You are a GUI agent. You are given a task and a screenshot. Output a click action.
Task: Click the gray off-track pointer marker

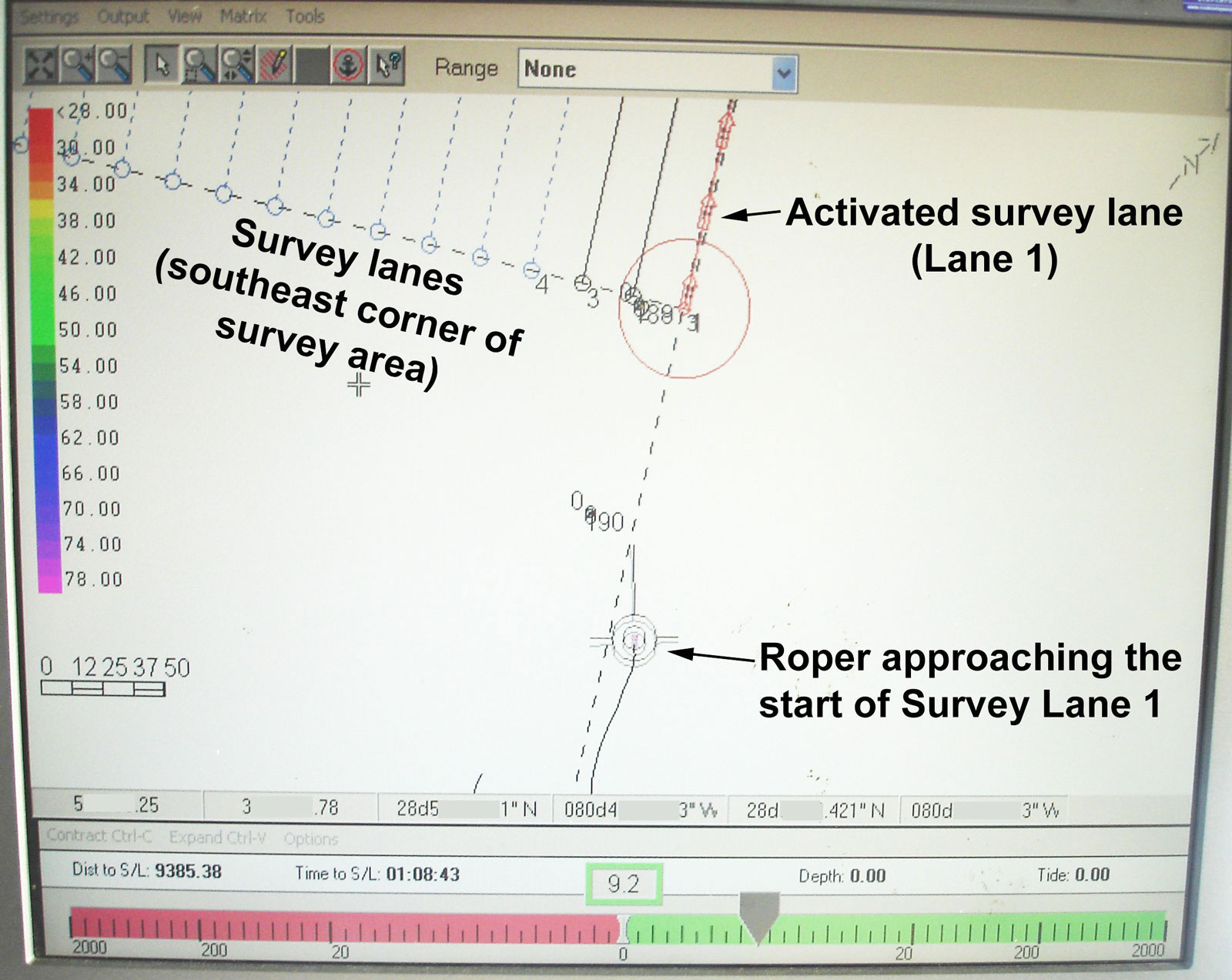pos(759,918)
